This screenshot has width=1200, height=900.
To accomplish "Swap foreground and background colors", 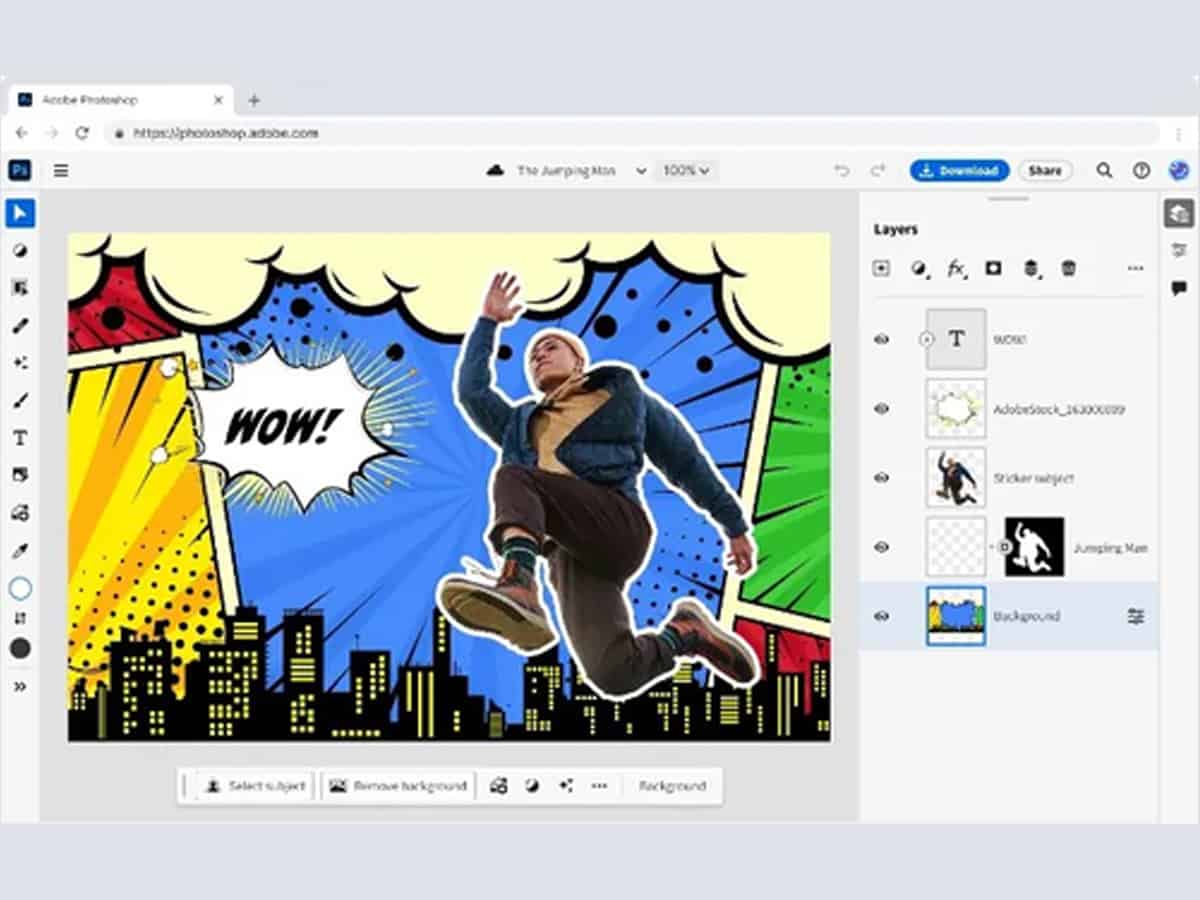I will click(20, 619).
